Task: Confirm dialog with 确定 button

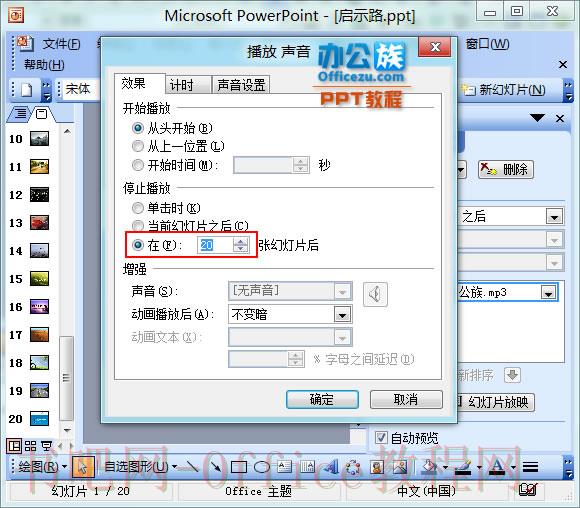Action: [322, 400]
